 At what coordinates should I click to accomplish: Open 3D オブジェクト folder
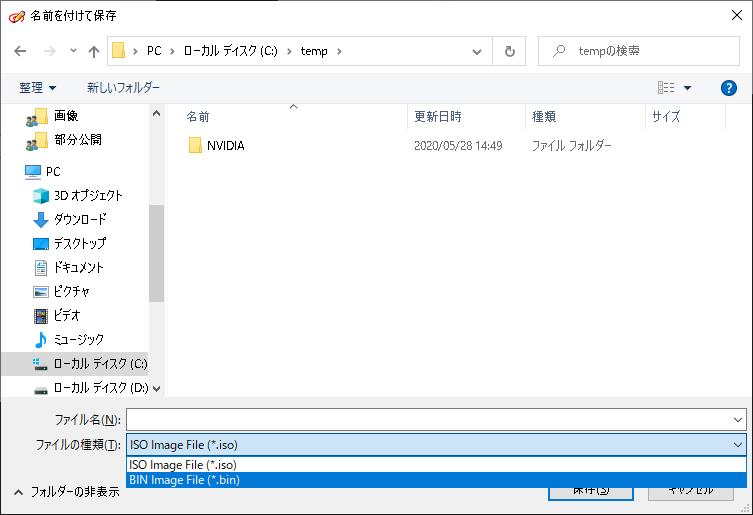(88, 196)
